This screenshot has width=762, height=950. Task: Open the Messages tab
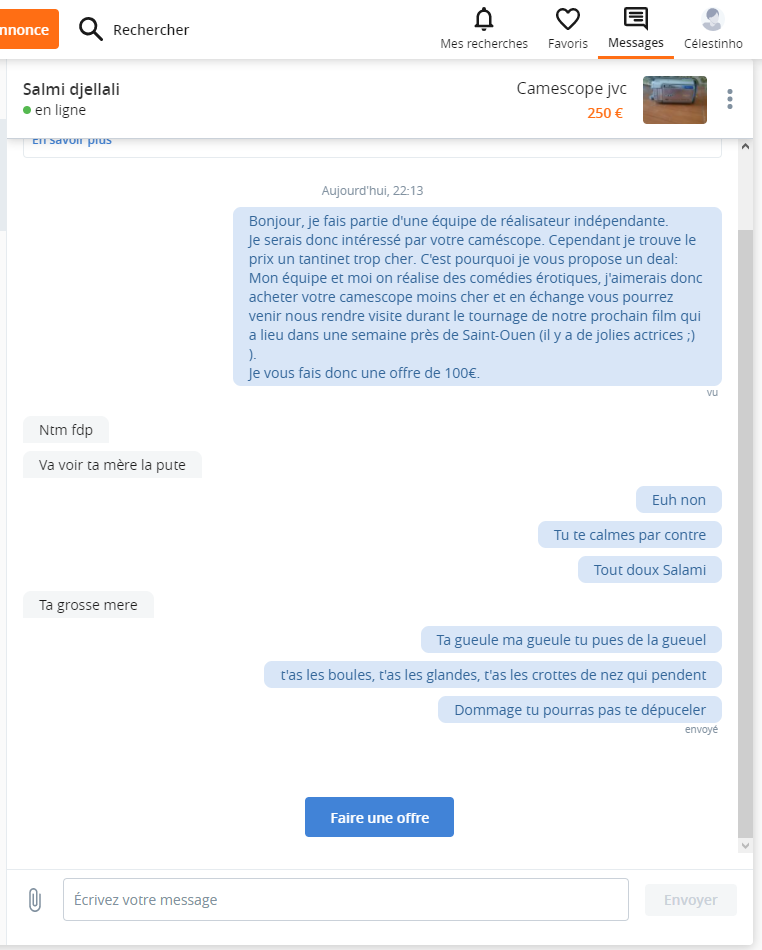click(635, 29)
